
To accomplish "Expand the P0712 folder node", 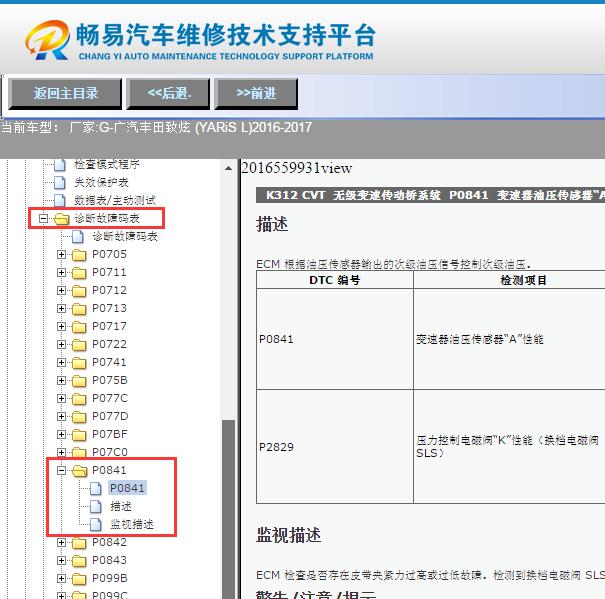I will coord(61,290).
